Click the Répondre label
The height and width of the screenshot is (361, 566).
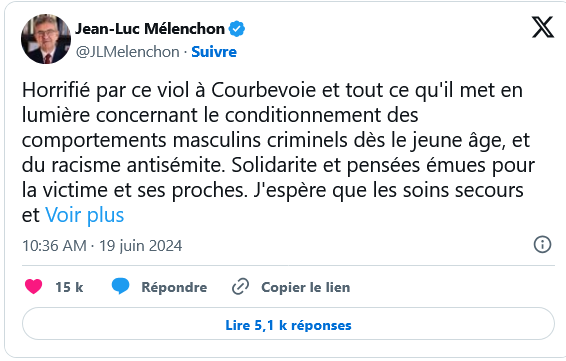tap(174, 287)
